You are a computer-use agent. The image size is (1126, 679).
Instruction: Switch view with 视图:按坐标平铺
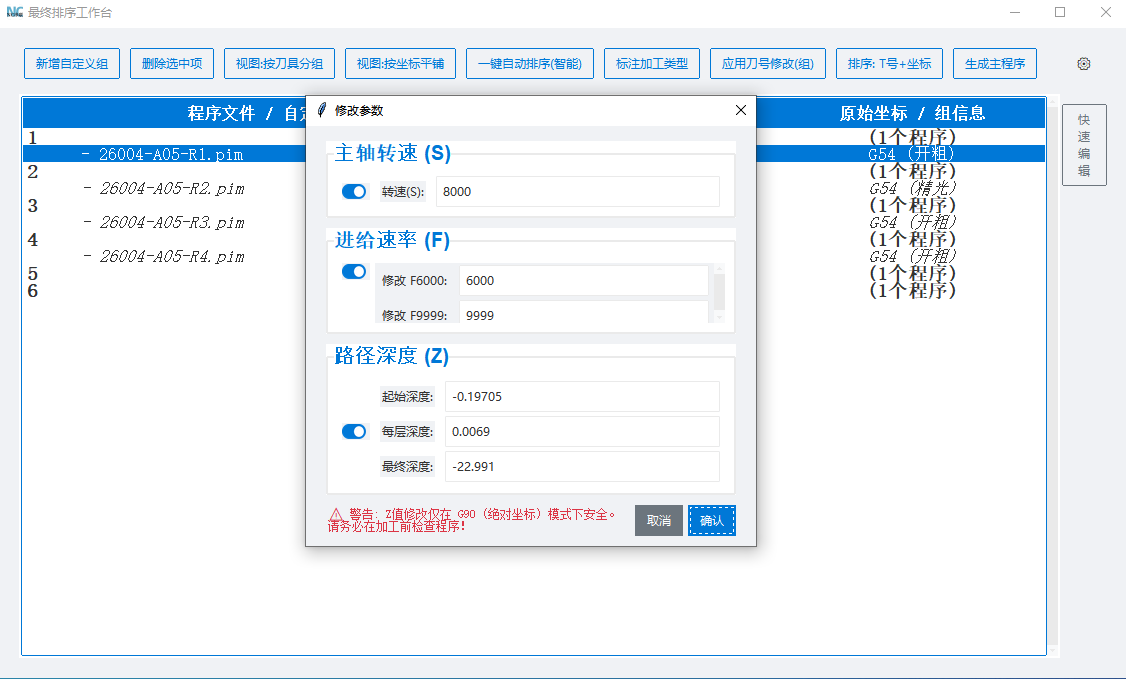tap(400, 63)
